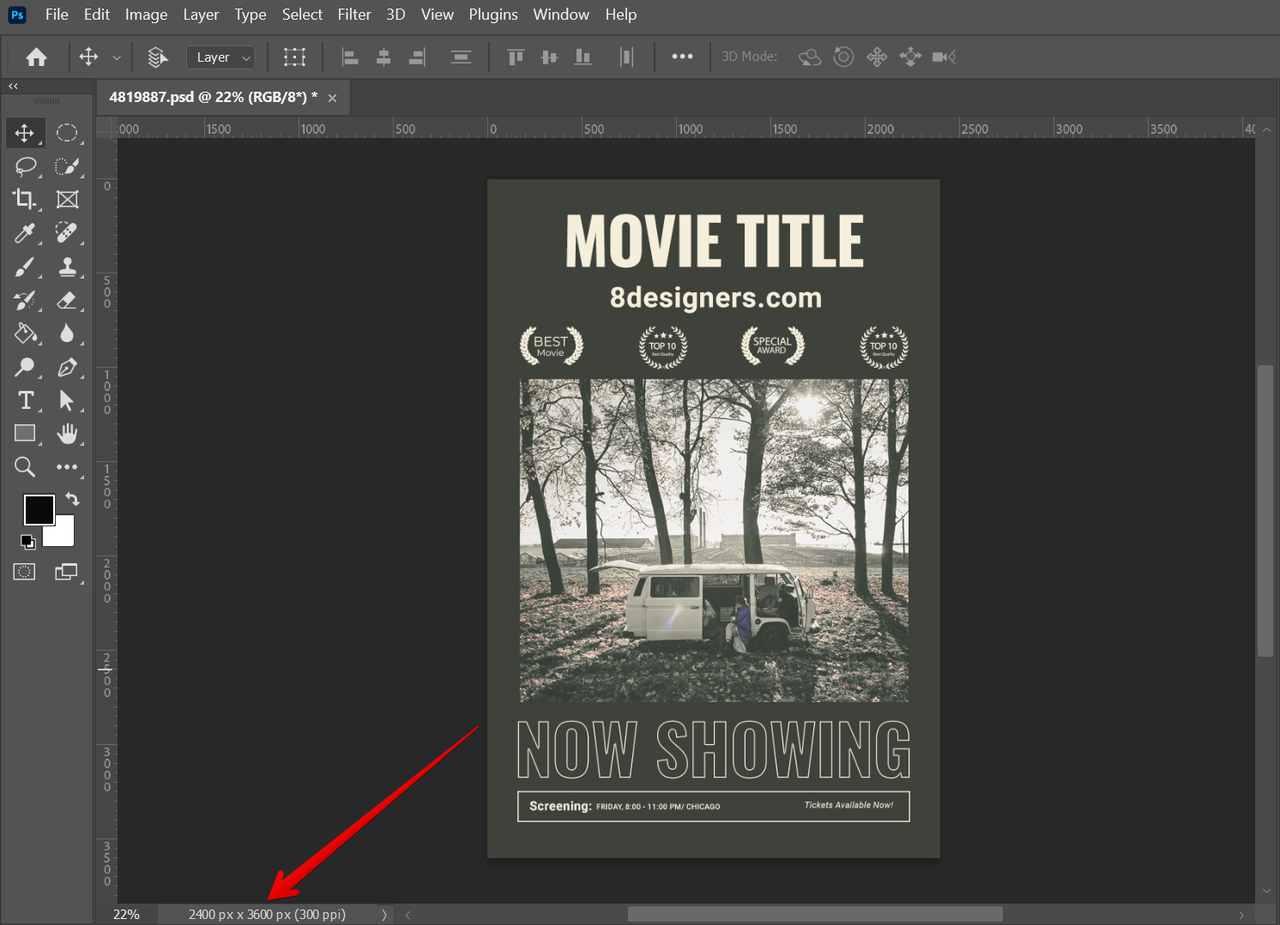Select the foreground color swatch
This screenshot has width=1280, height=925.
(39, 509)
